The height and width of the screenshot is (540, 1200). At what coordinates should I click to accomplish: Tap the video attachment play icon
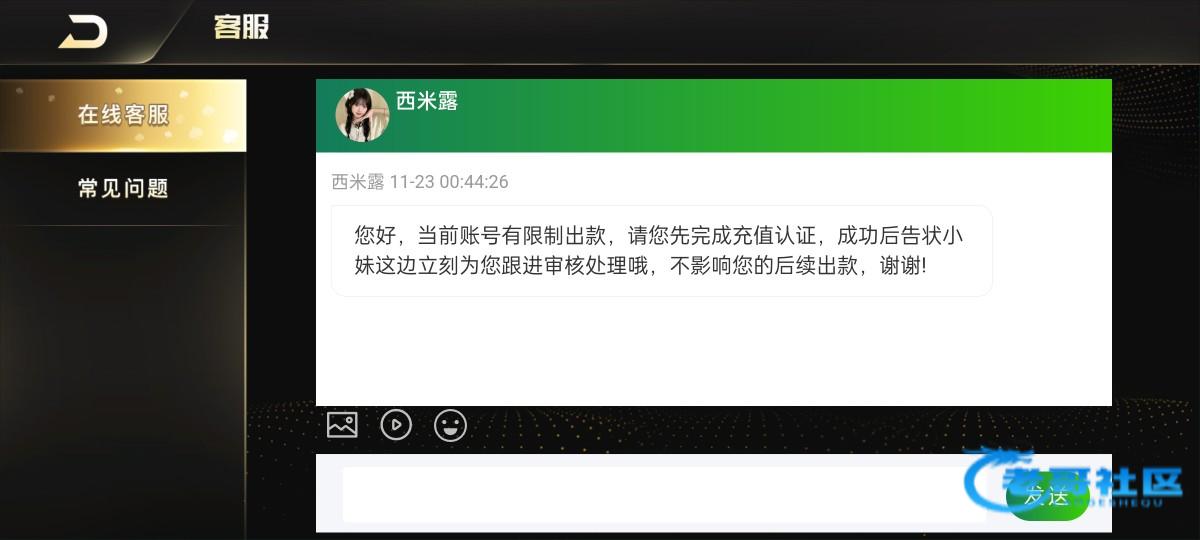point(396,425)
